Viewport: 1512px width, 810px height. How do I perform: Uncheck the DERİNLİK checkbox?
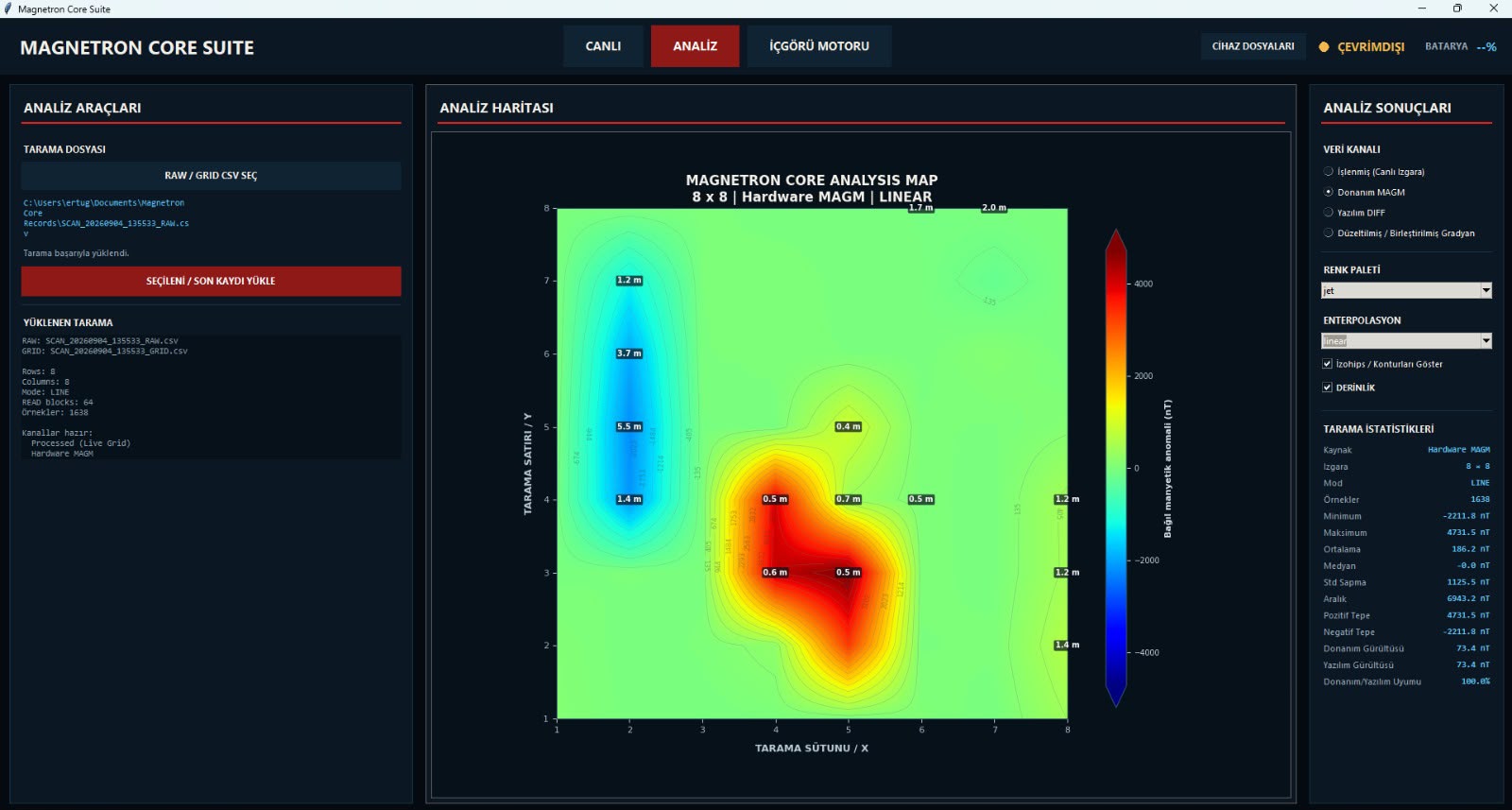point(1328,388)
